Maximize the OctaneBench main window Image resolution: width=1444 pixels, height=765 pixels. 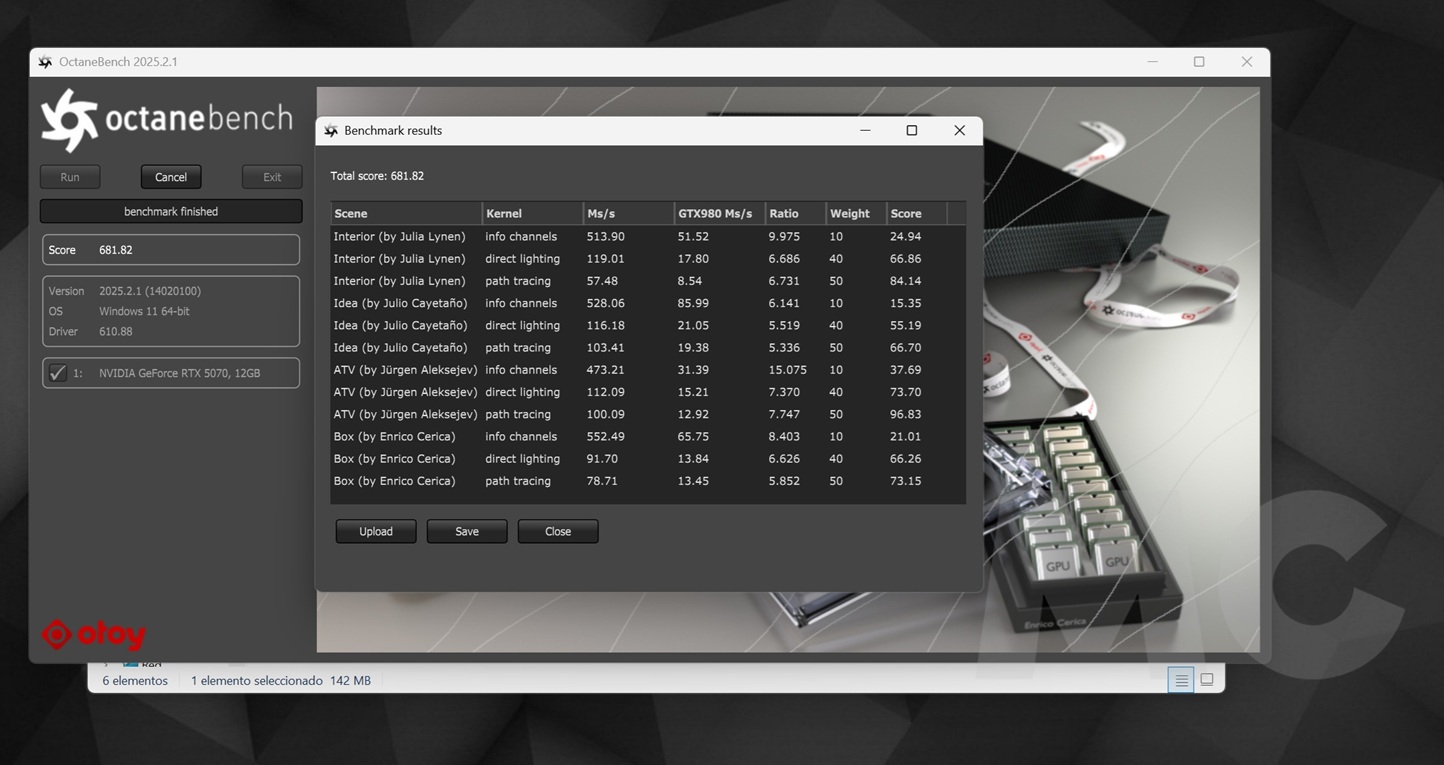coord(1199,62)
